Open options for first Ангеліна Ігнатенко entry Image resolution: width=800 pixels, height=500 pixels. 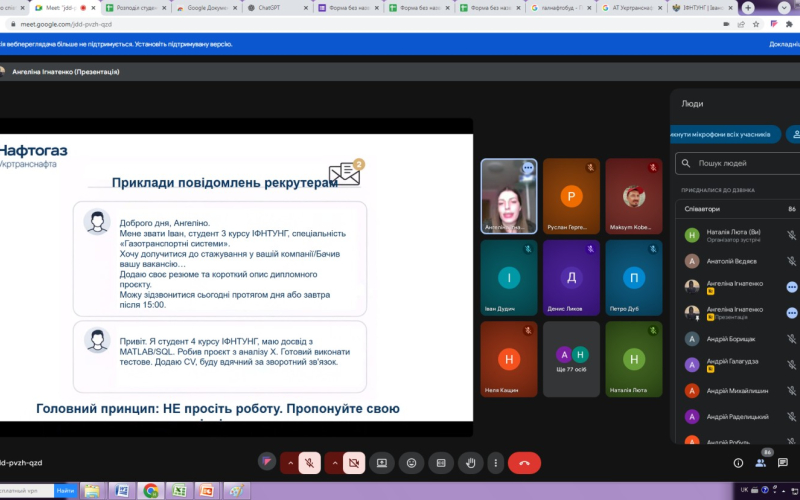coord(792,287)
